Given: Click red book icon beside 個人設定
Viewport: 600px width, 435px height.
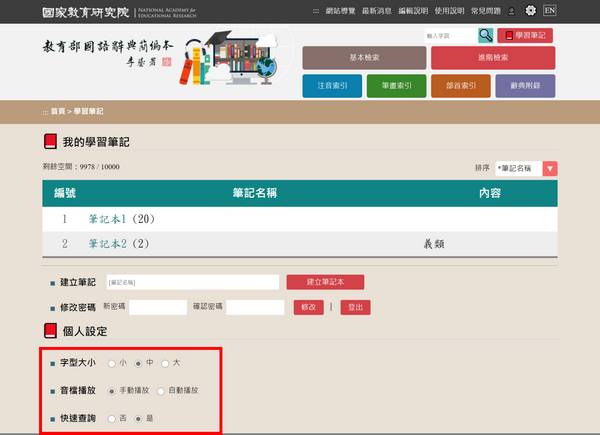Looking at the screenshot, I should (51, 331).
